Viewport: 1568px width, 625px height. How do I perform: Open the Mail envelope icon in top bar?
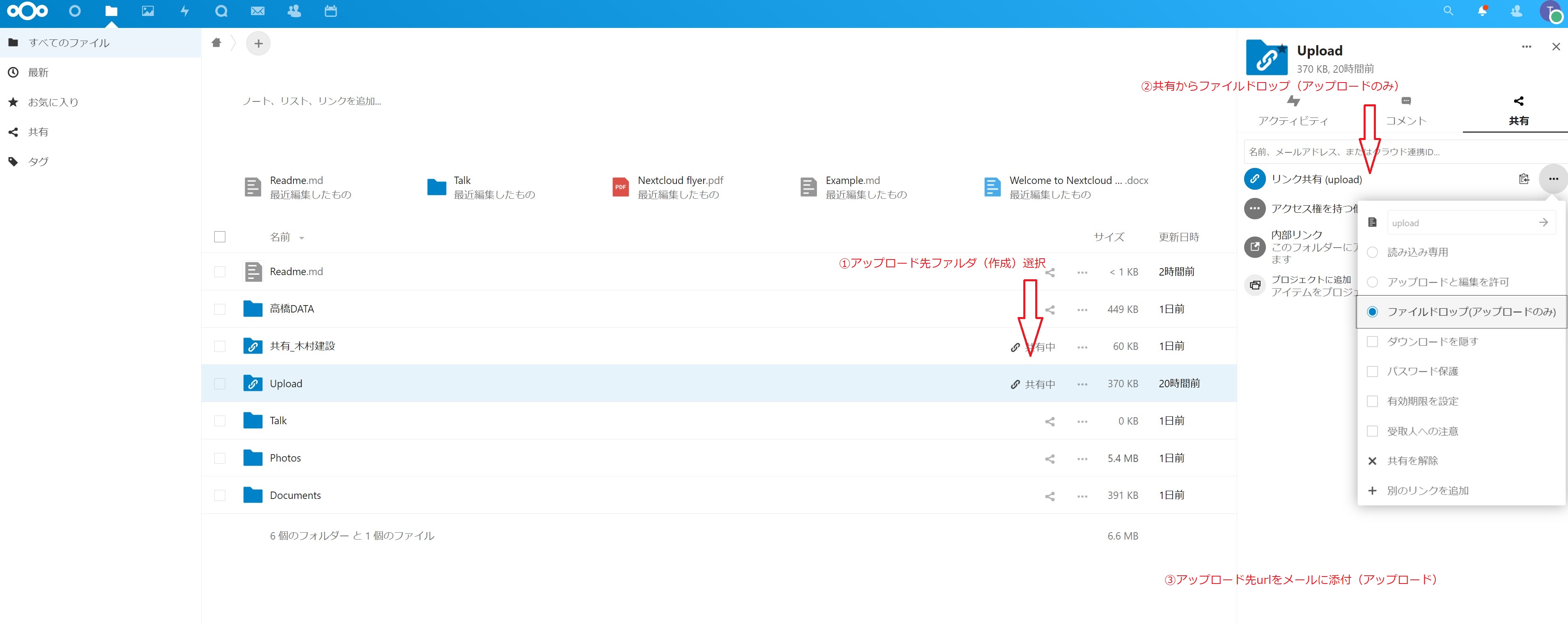click(257, 11)
